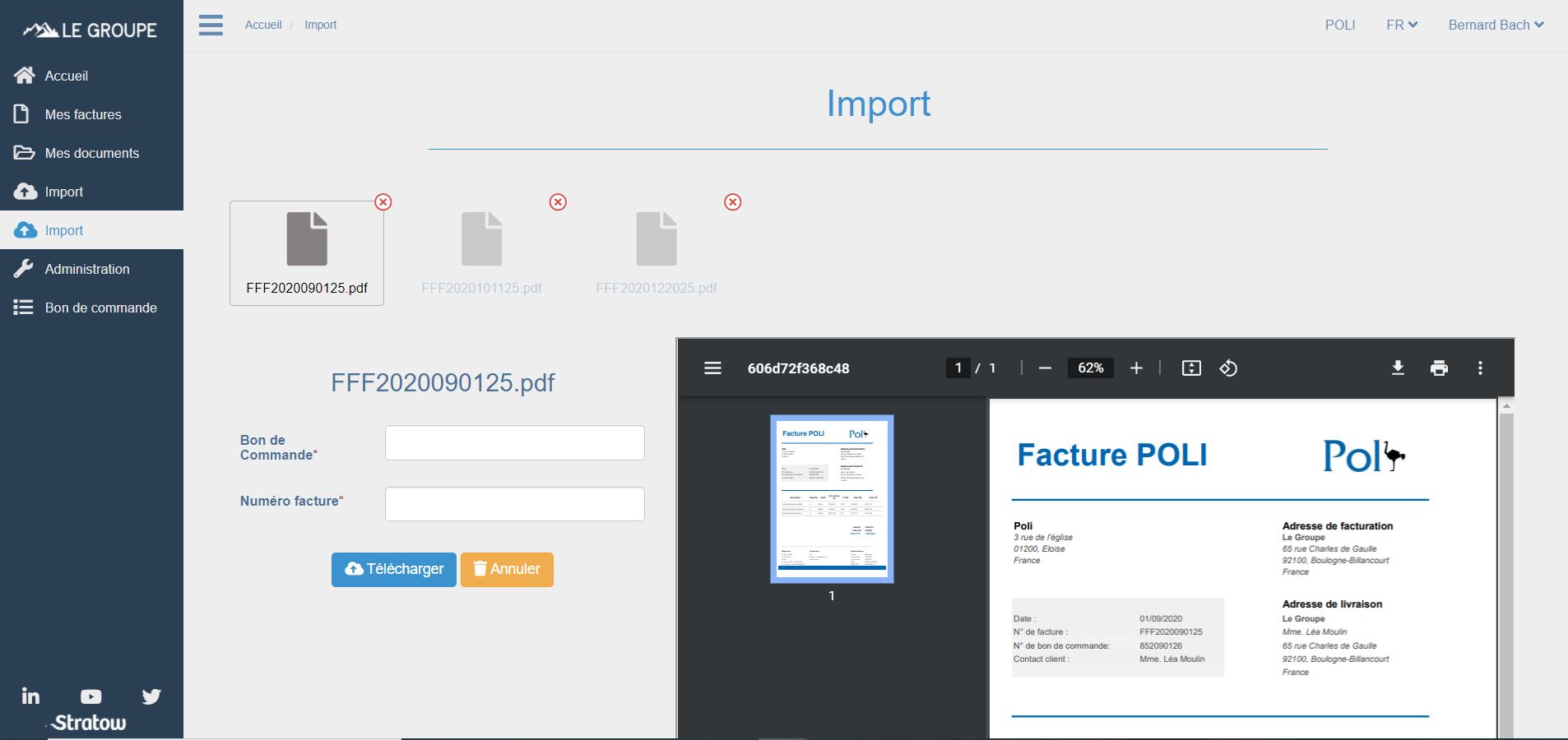Click the PDF page number field
The image size is (1568, 740).
click(x=958, y=368)
